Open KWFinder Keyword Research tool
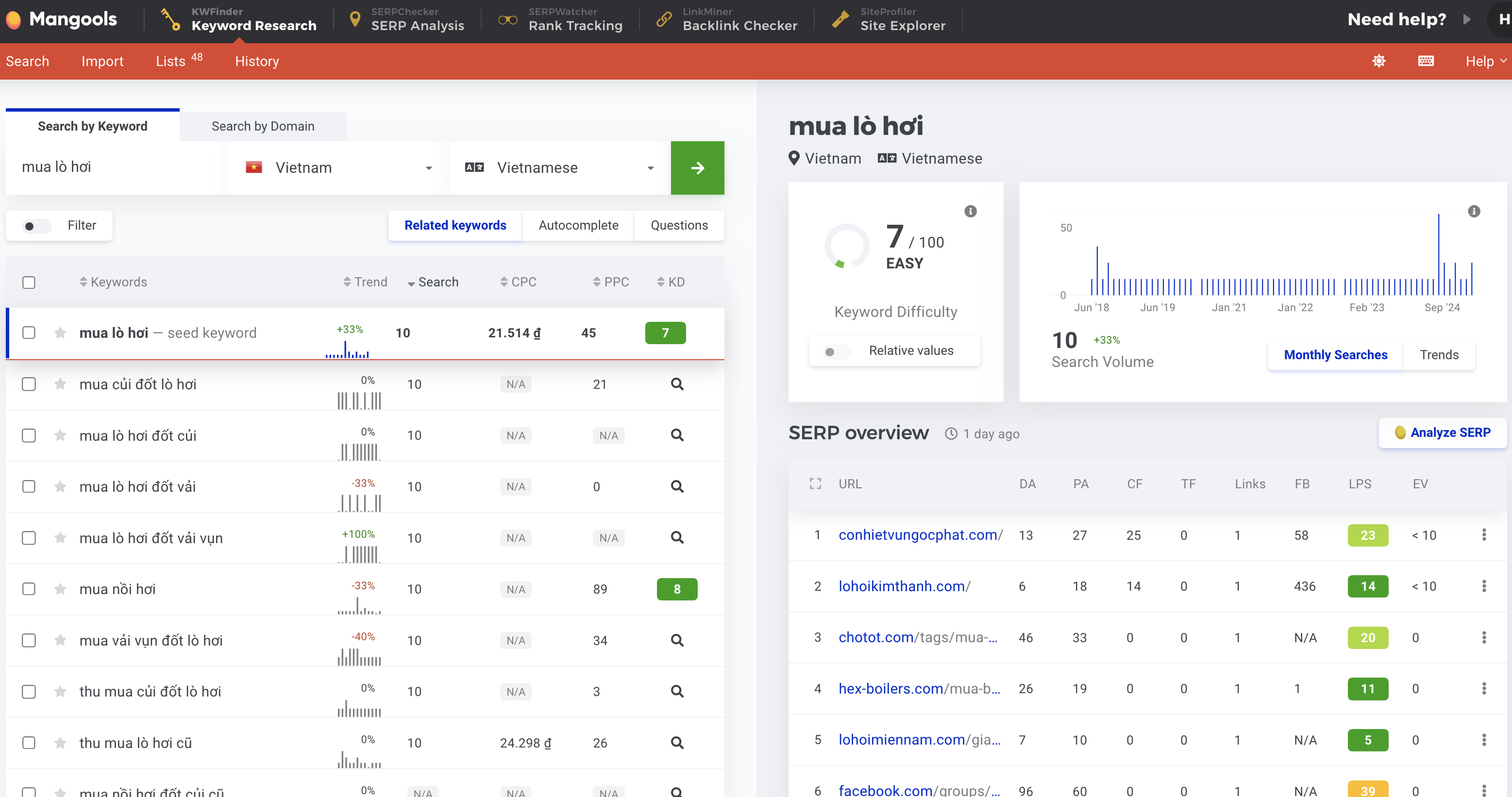The height and width of the screenshot is (797, 1512). pos(238,19)
